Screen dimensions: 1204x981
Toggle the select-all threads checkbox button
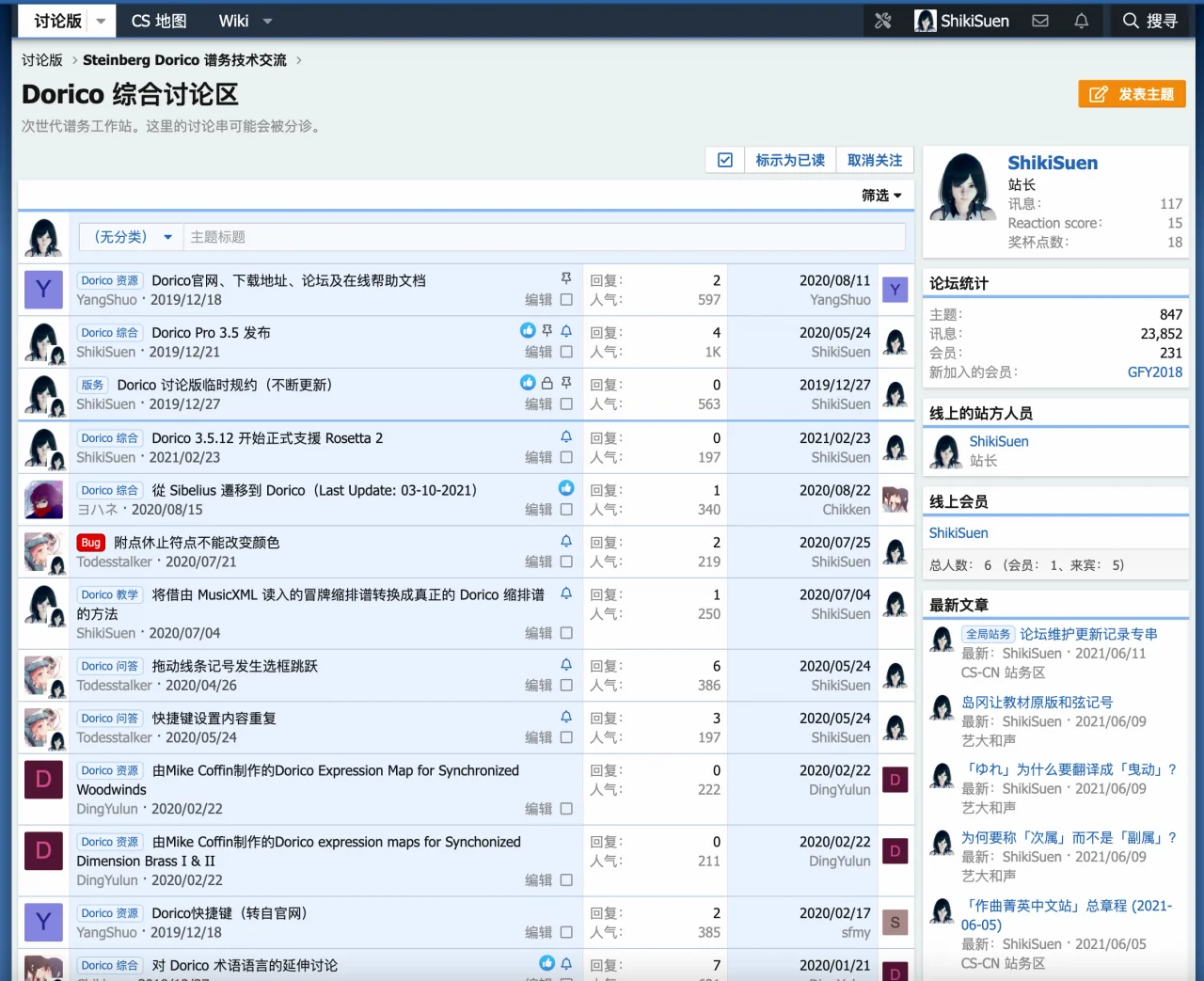point(725,160)
